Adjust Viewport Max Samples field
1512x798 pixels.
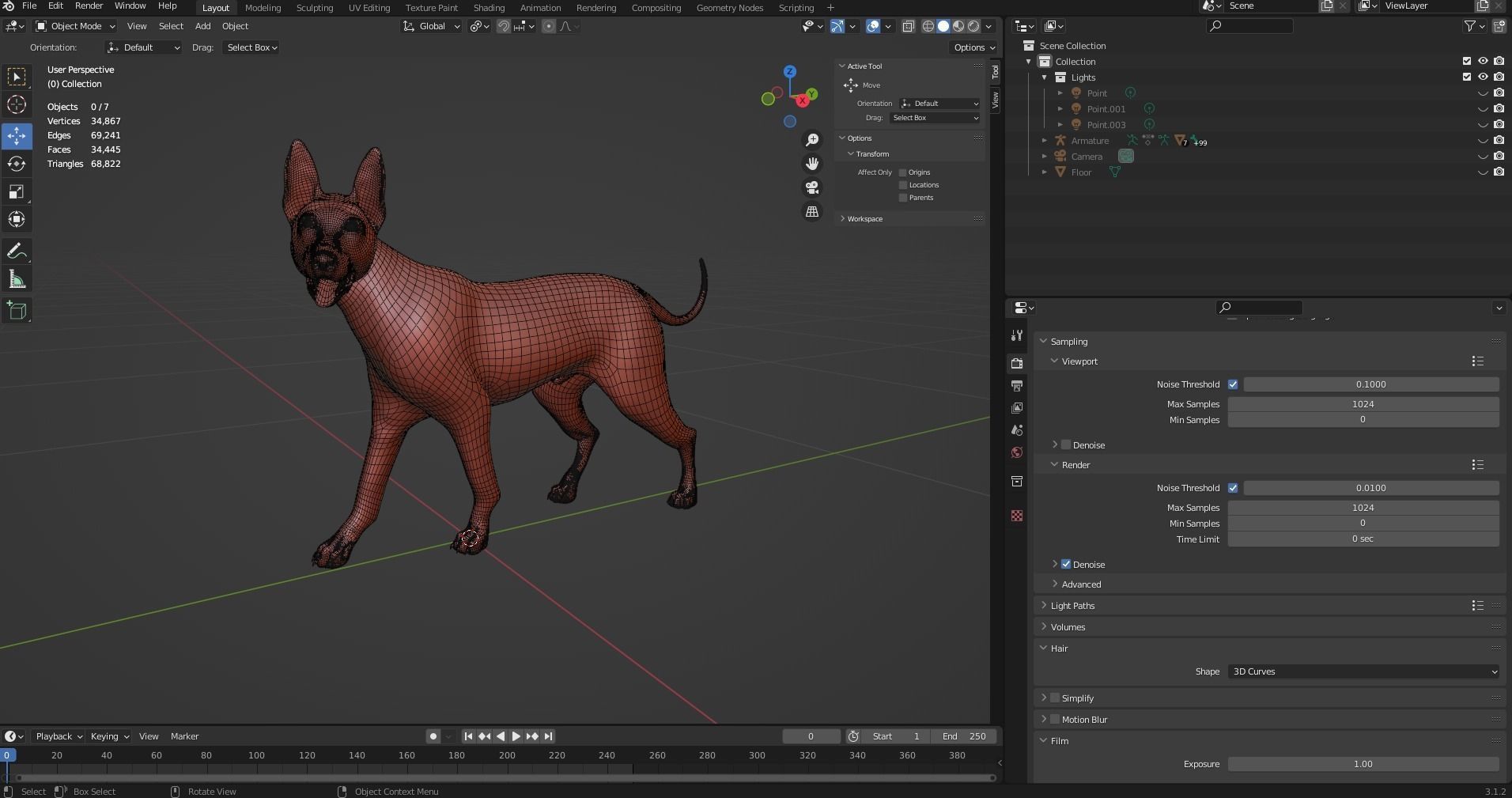1363,404
